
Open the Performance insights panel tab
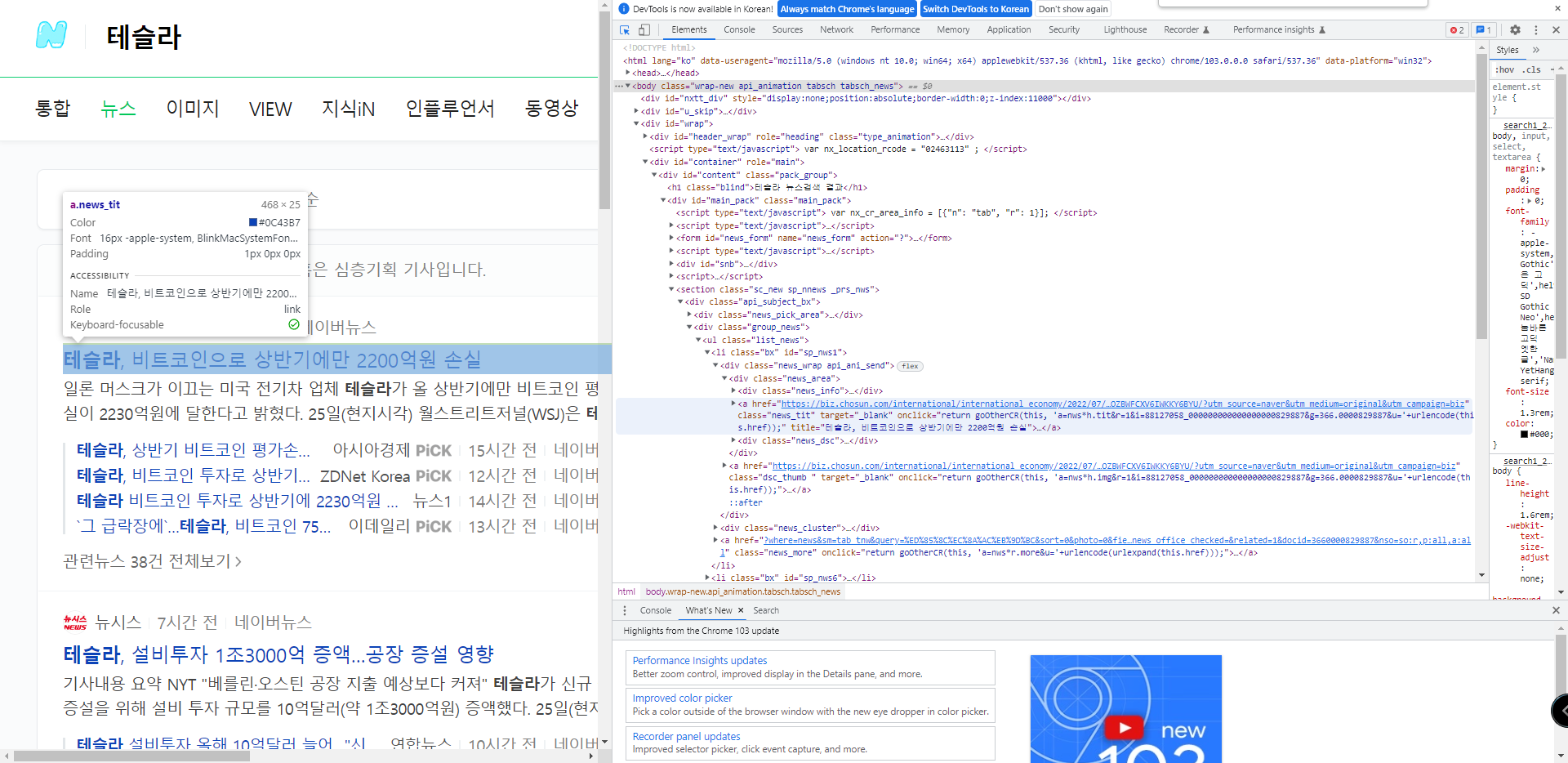[x=1280, y=29]
